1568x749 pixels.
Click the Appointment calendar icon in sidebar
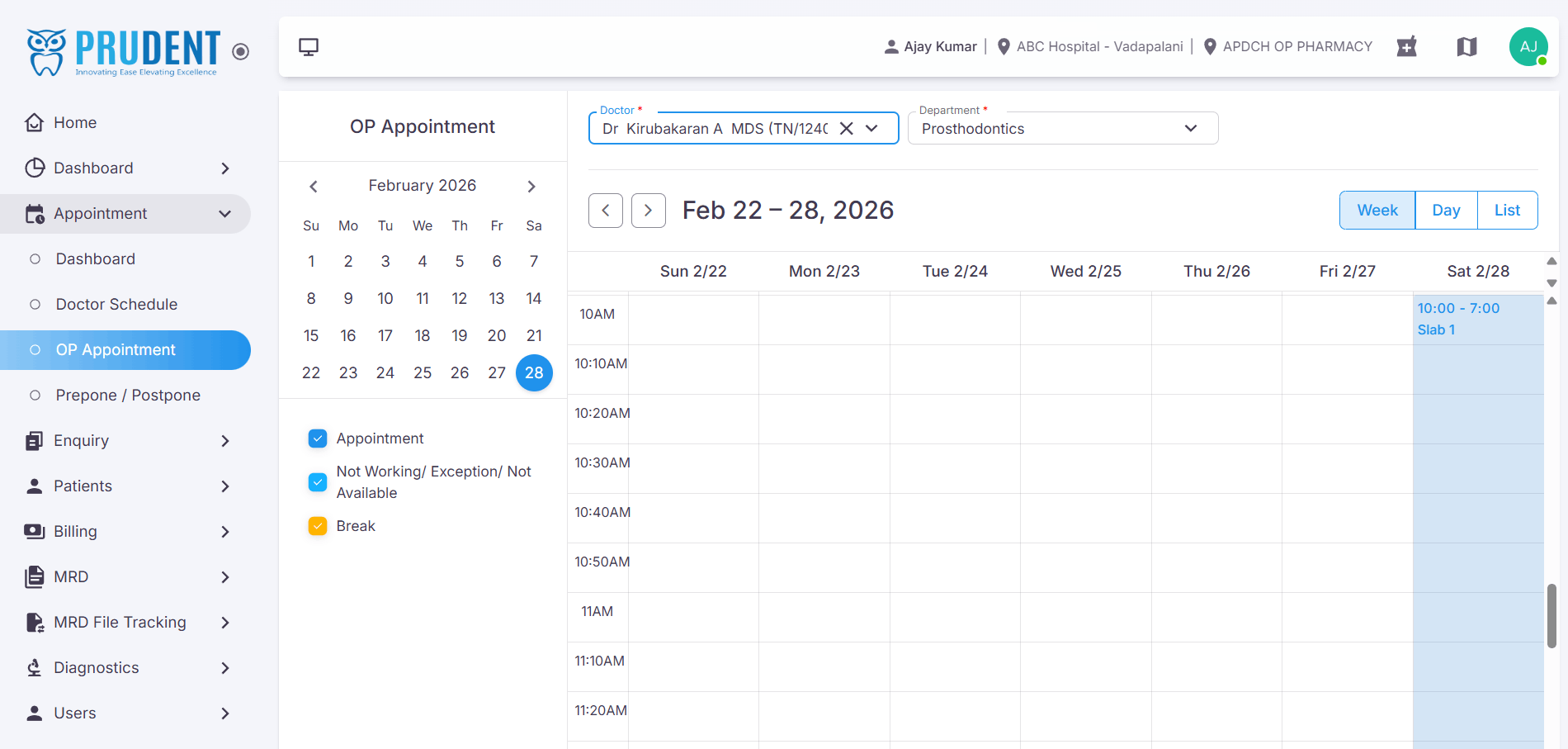(35, 214)
